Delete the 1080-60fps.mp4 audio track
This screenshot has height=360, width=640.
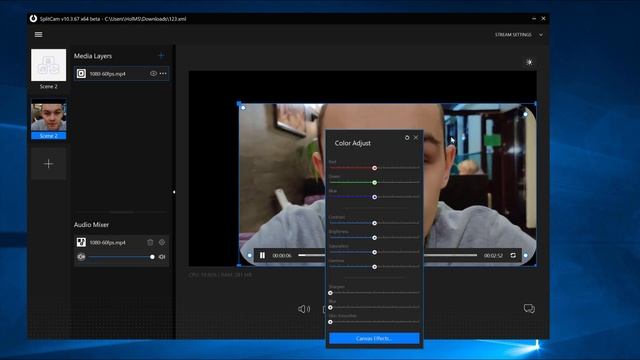click(x=150, y=242)
